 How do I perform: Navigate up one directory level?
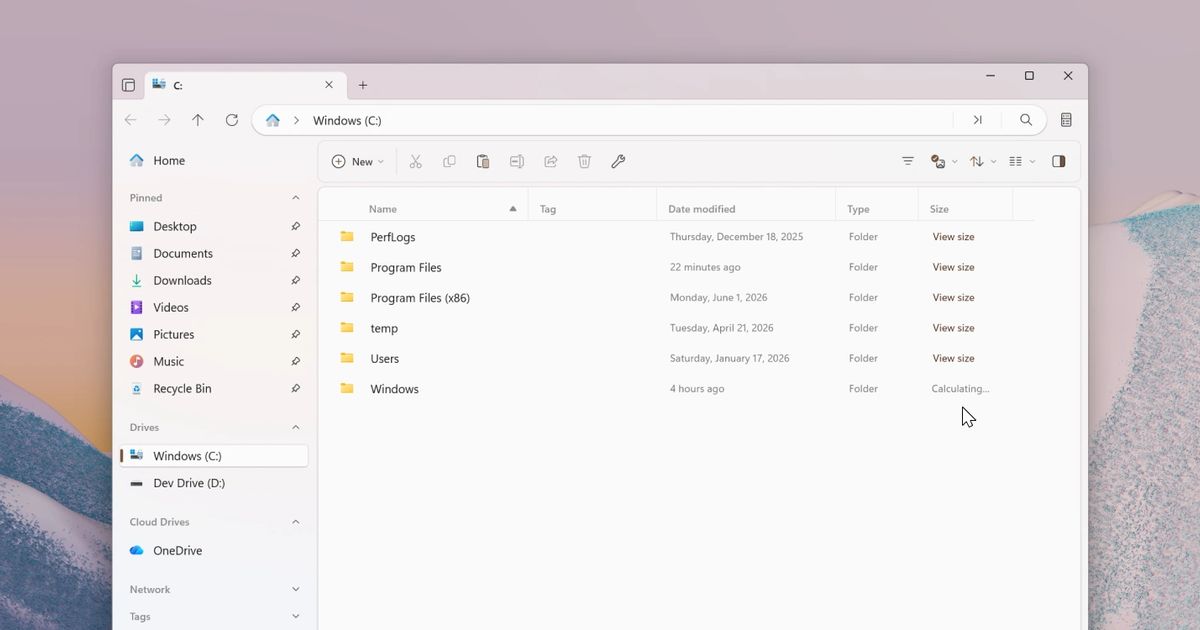tap(198, 120)
